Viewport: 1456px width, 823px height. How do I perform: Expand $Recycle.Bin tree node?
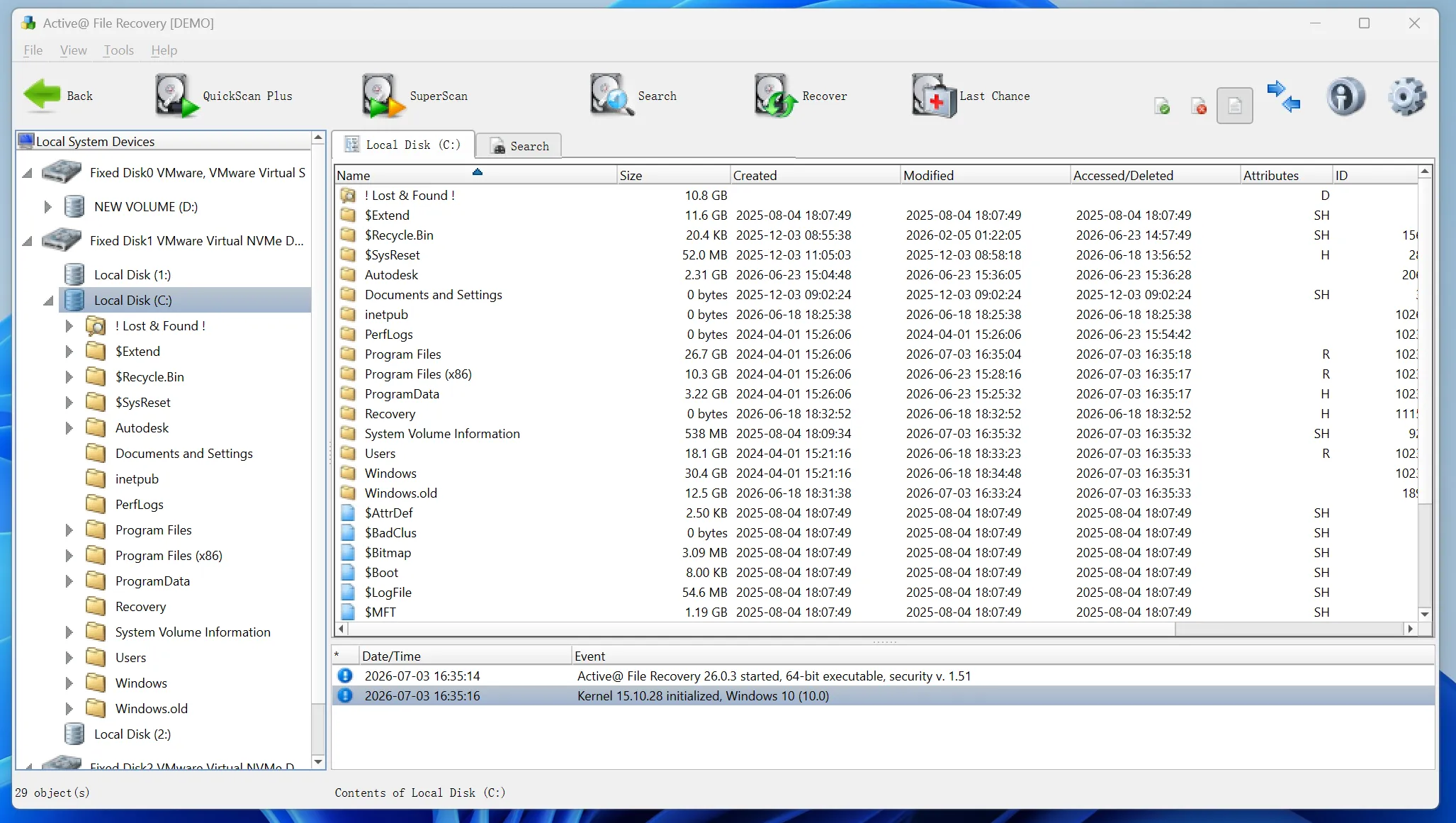click(69, 376)
